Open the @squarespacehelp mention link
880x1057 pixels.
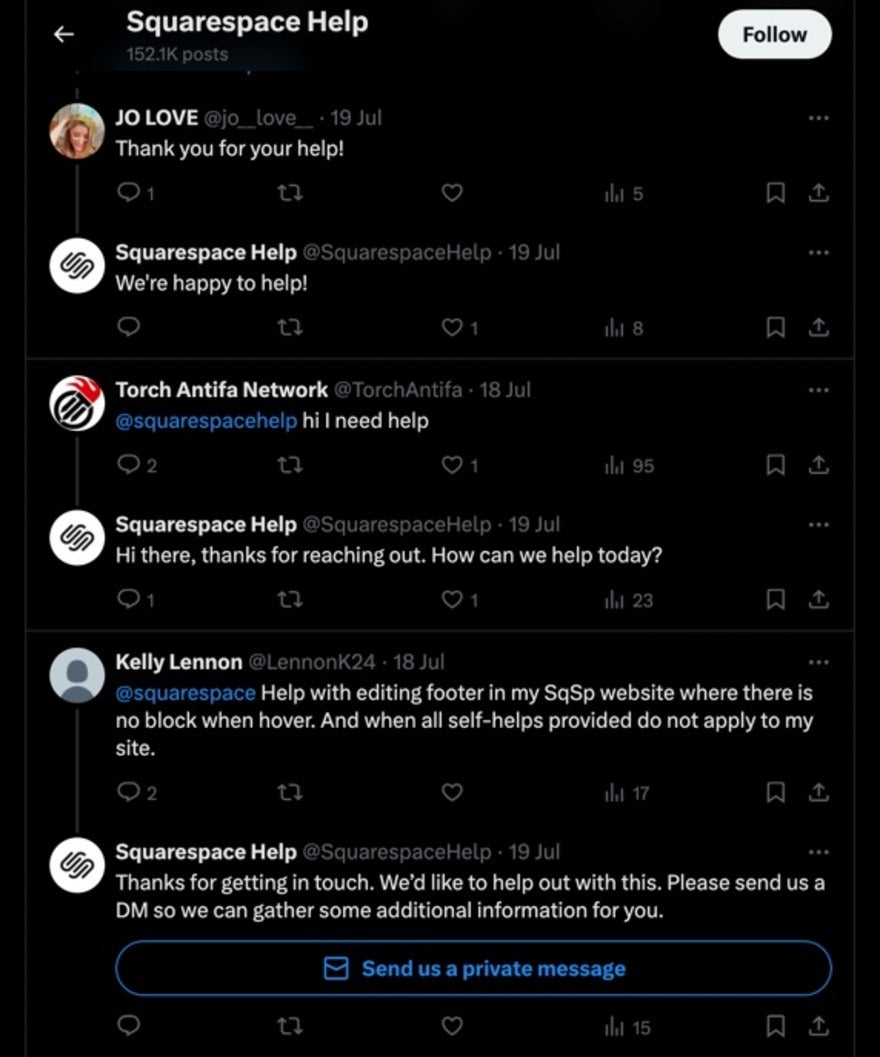pos(204,421)
